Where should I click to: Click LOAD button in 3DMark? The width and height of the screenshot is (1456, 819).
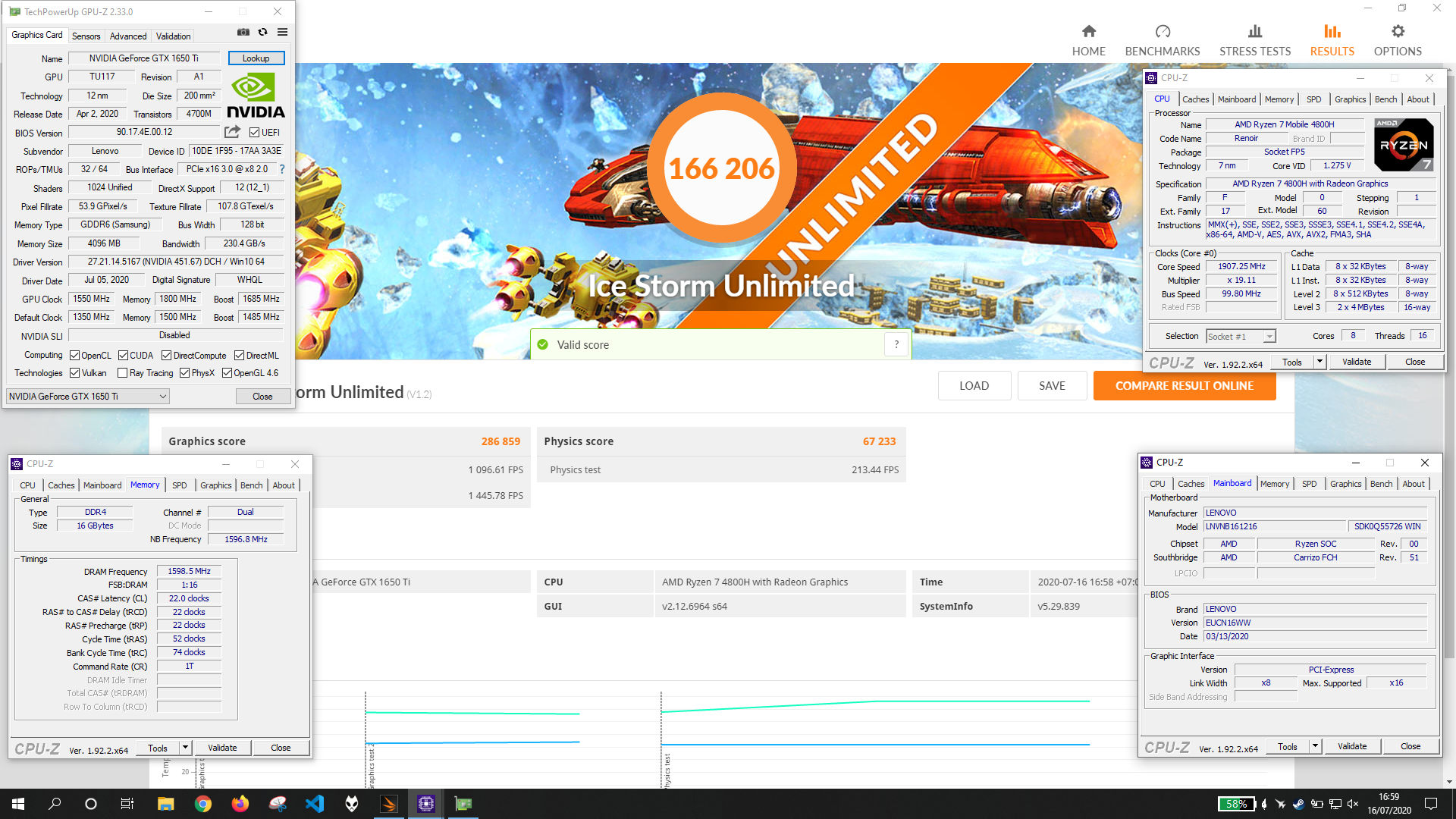974,386
